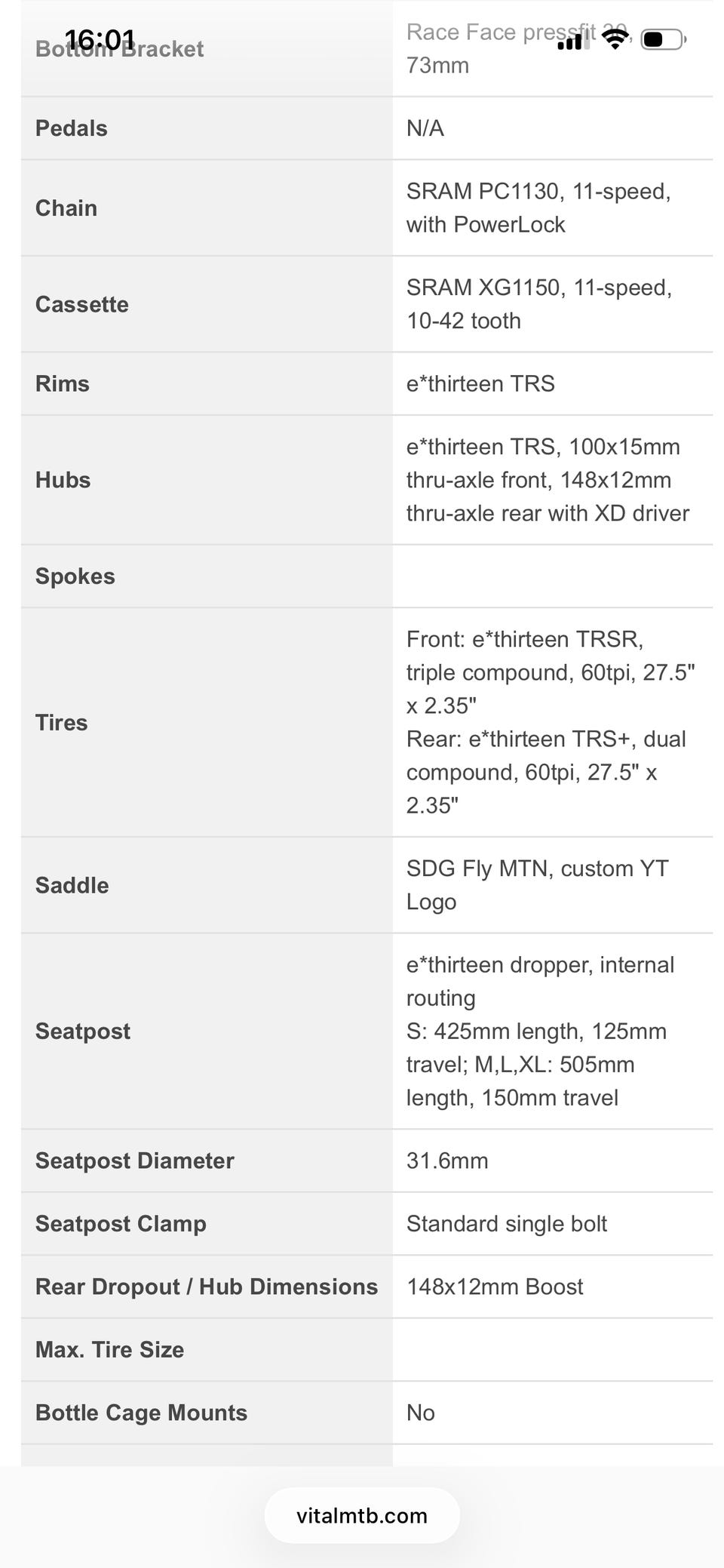Tap the SRAM PC1130 chain value
The height and width of the screenshot is (1568, 724).
point(538,208)
